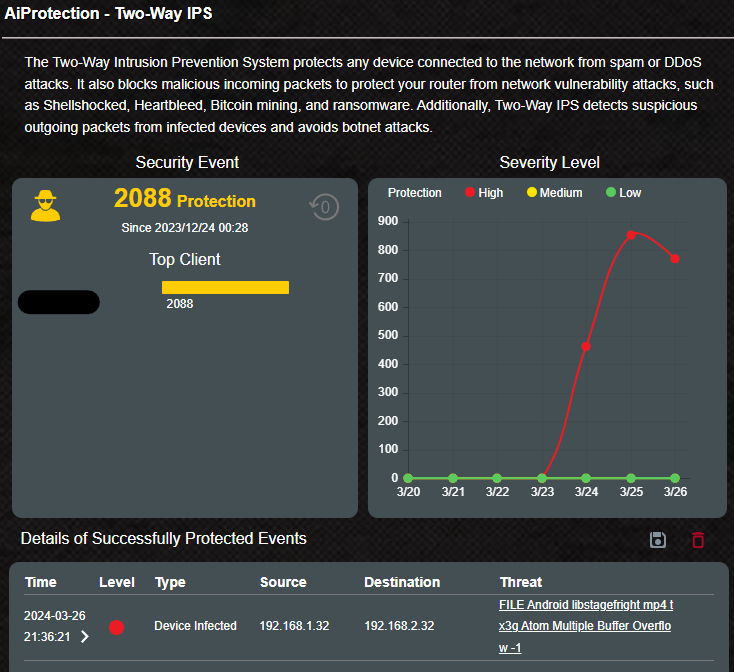Click the 2088 Protection count heading
The image size is (734, 672).
pos(185,198)
